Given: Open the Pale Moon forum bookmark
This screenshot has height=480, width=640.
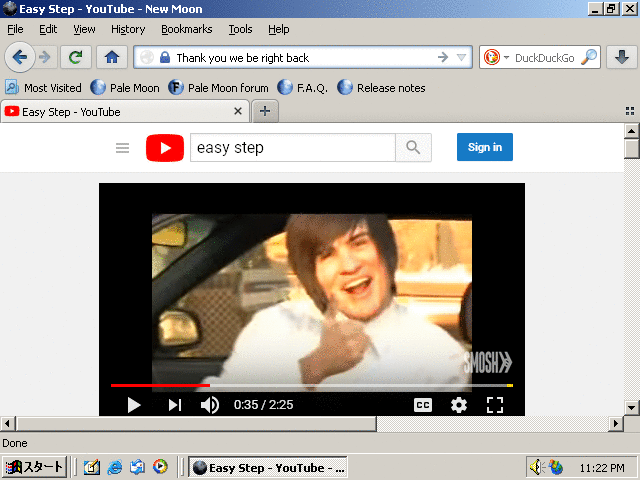Looking at the screenshot, I should [218, 88].
